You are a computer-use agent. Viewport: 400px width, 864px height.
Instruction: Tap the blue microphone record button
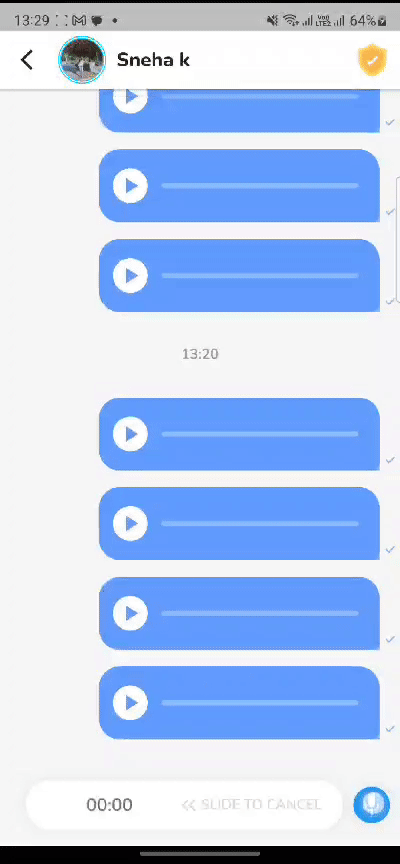372,804
